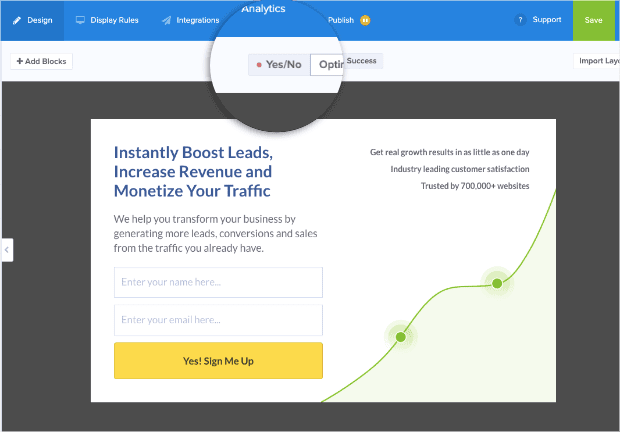Click the monitor icon for Display Rules
The height and width of the screenshot is (432, 620).
pyautogui.click(x=80, y=20)
